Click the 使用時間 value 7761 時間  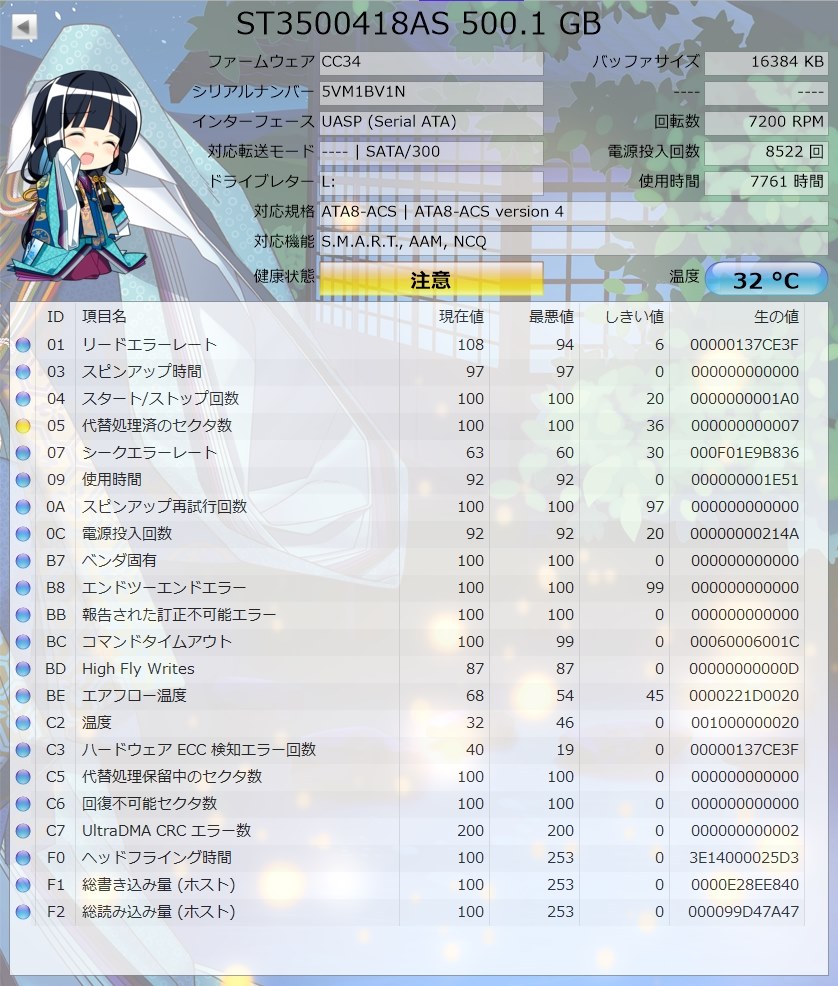click(765, 182)
